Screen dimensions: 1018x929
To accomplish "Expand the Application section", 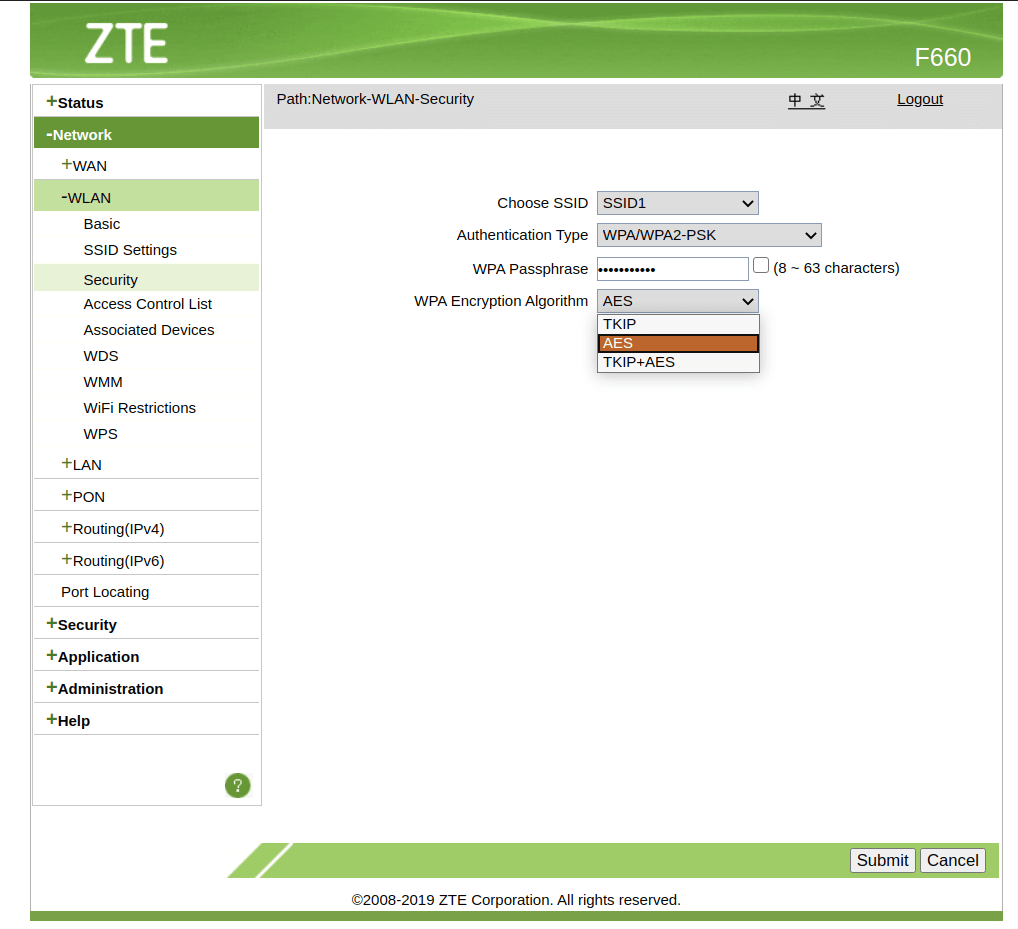I will coord(92,656).
